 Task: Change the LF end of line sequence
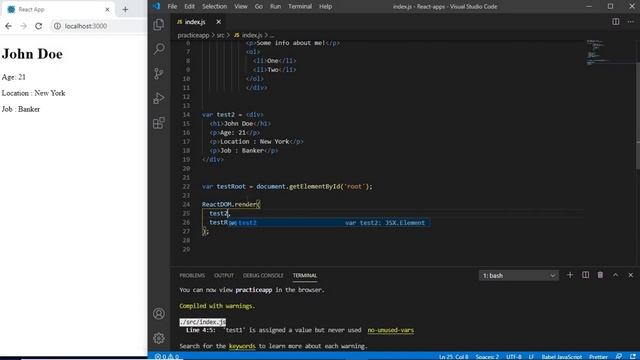[531, 356]
